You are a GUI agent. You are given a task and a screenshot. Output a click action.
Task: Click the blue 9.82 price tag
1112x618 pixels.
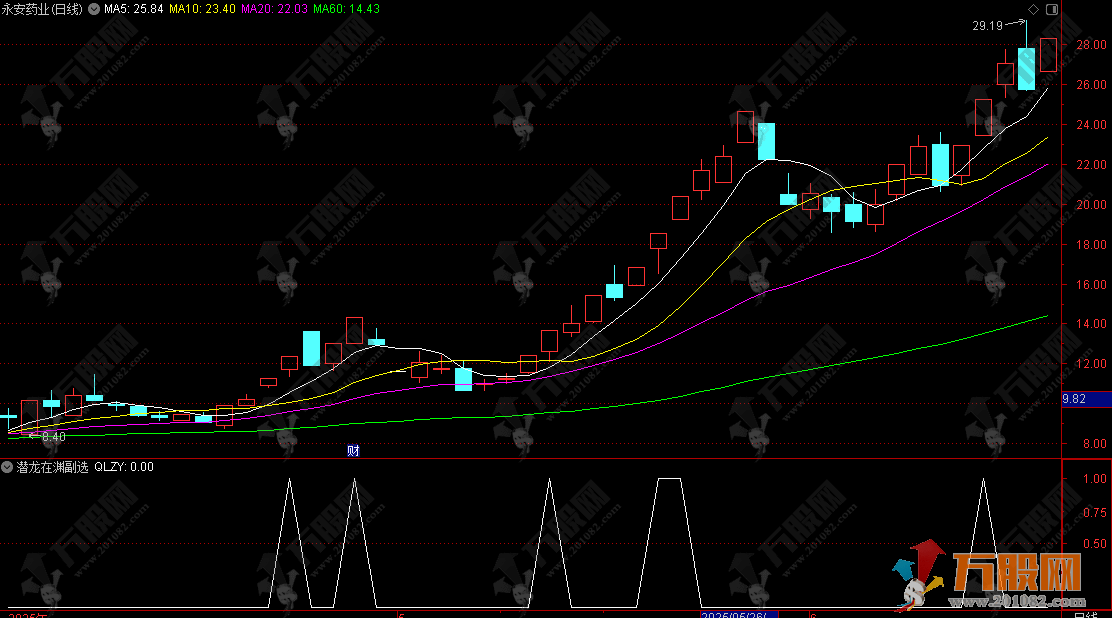click(1086, 399)
